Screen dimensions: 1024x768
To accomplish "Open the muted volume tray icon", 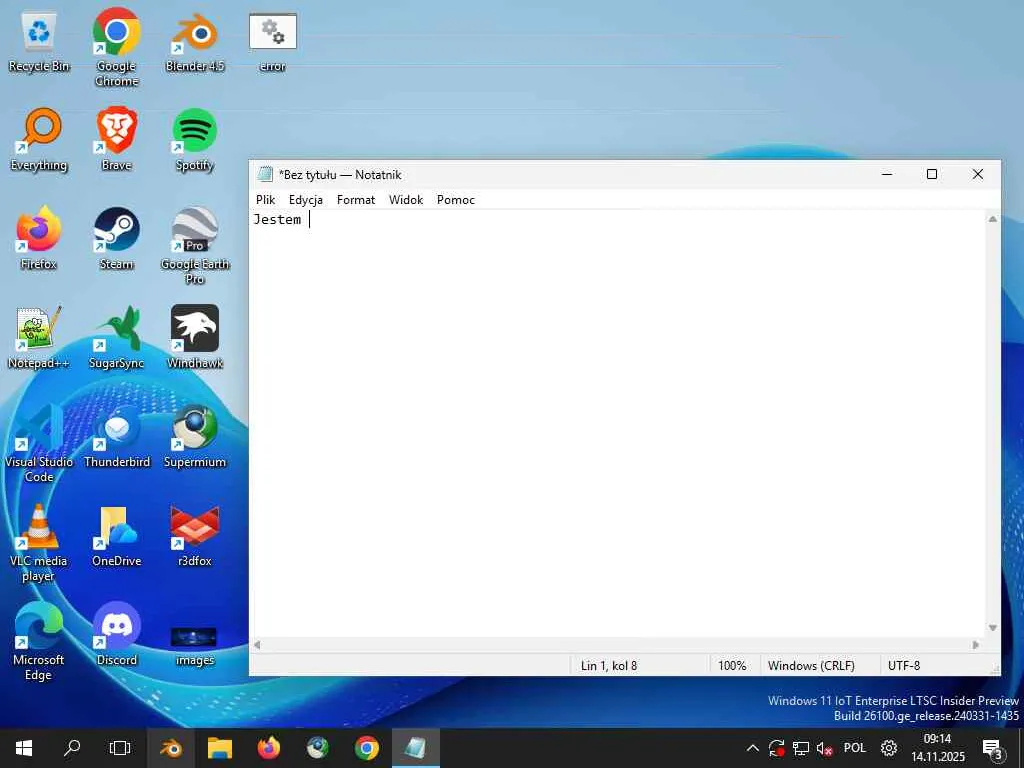I will pos(824,748).
